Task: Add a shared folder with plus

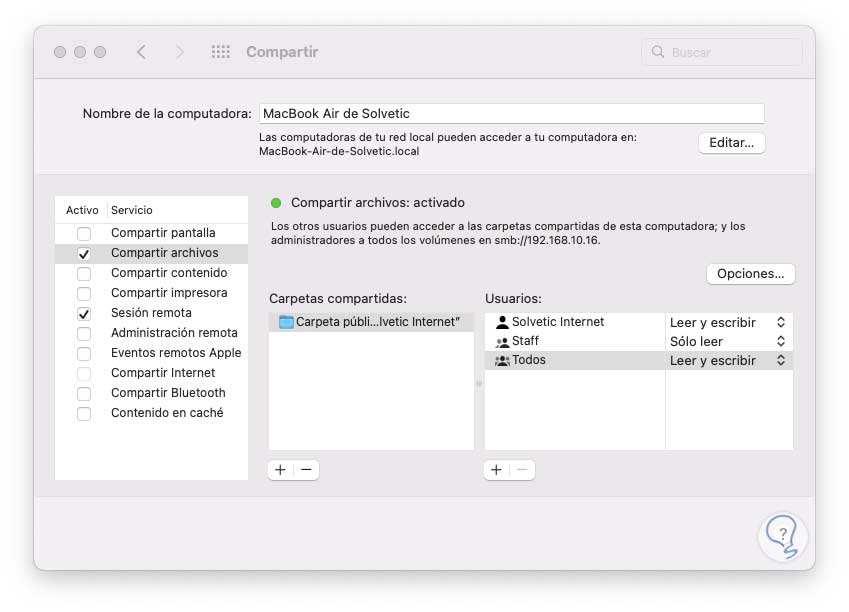Action: click(x=280, y=469)
